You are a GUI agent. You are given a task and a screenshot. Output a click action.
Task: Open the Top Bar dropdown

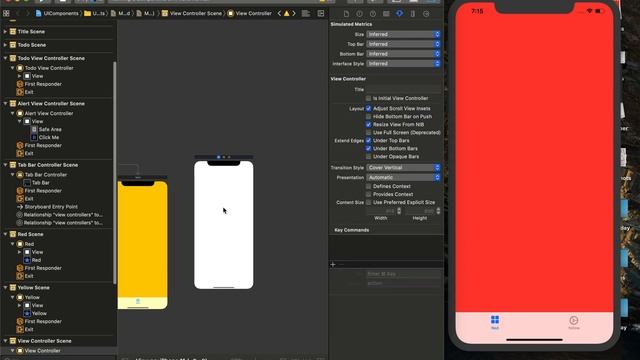[403, 44]
